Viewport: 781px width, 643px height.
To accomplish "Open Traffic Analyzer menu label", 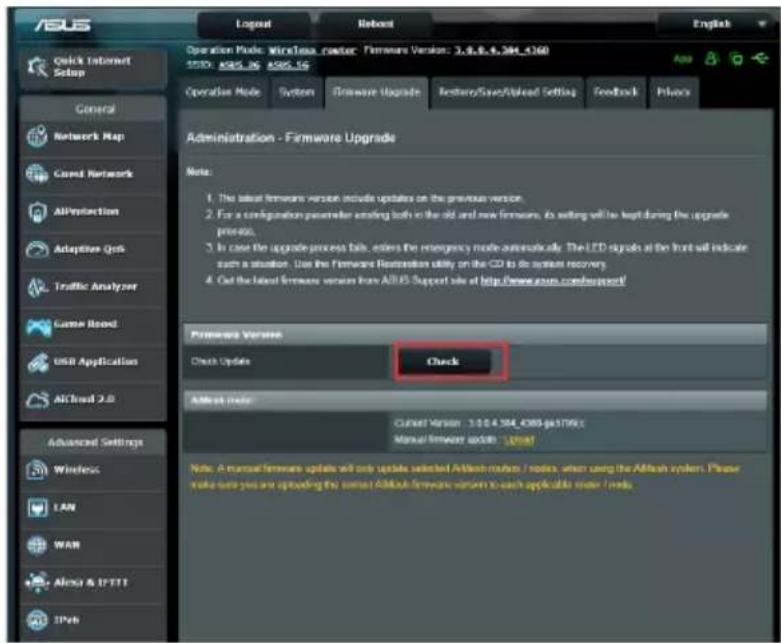I will (95, 286).
